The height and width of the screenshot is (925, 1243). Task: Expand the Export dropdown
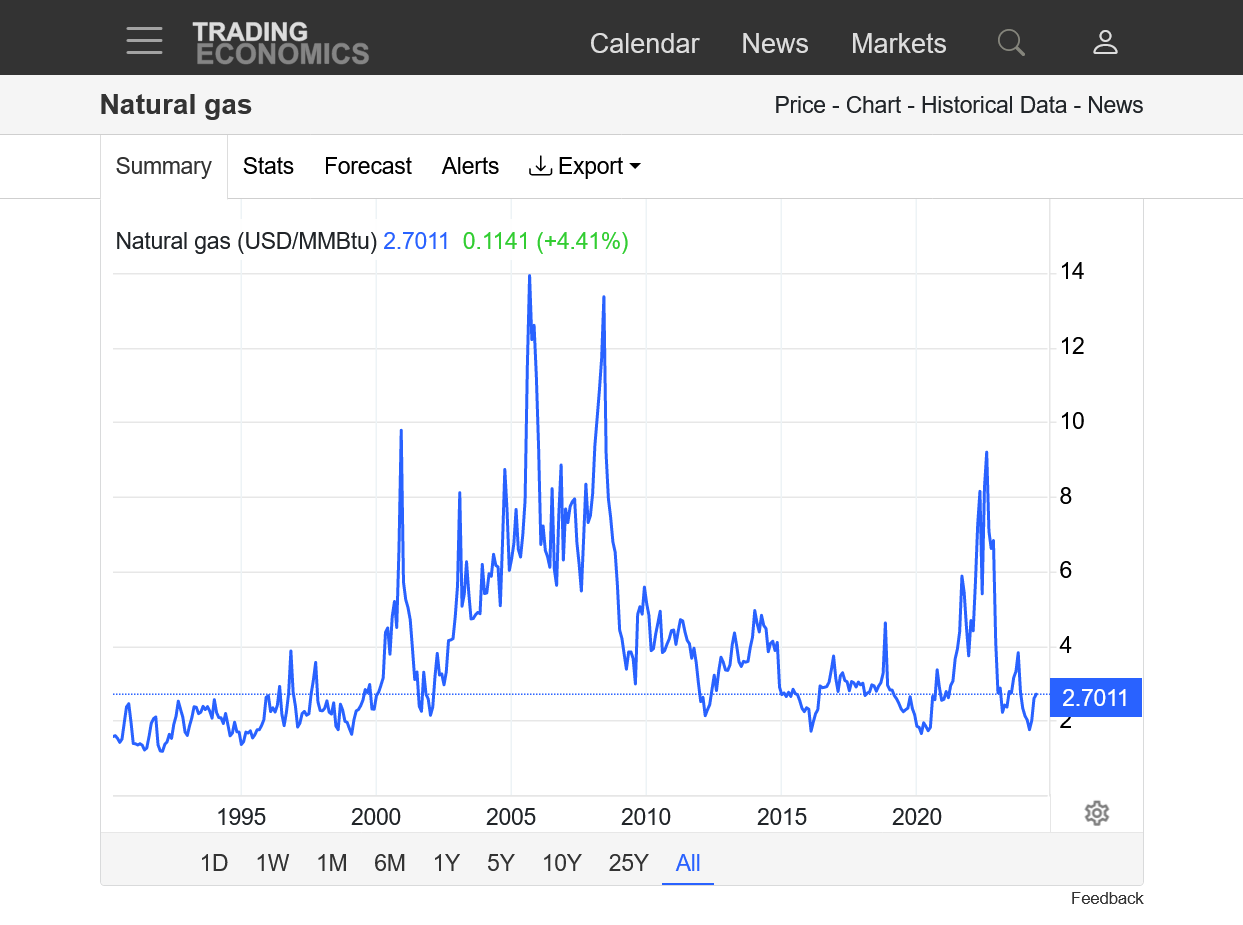click(x=585, y=166)
